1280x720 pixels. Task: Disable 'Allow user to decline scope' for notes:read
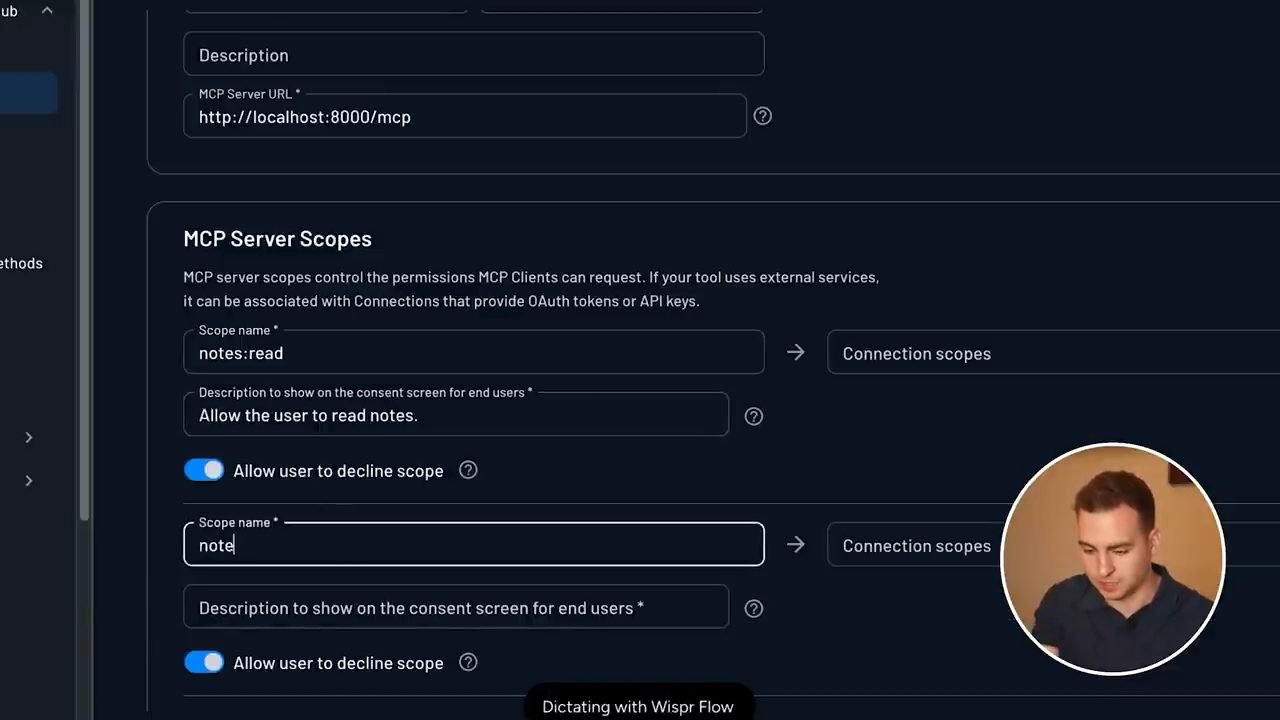click(204, 470)
